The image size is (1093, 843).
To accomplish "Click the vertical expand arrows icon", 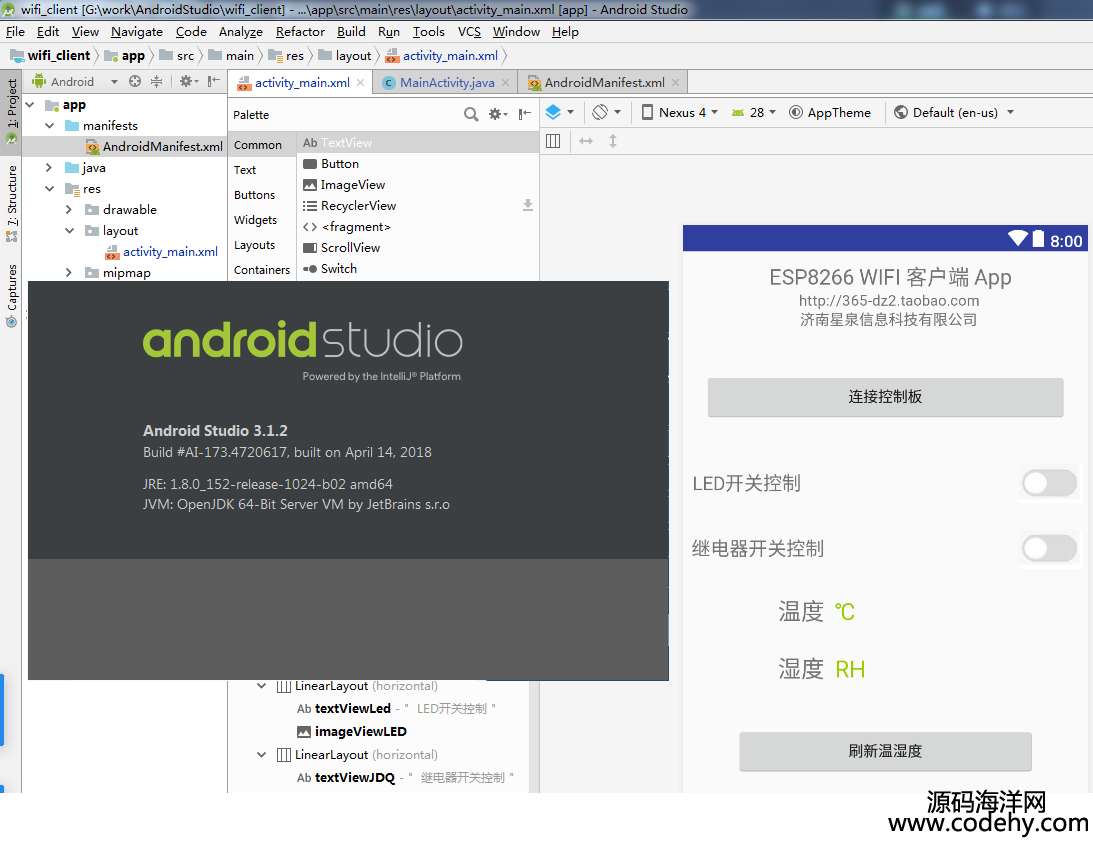I will (613, 142).
